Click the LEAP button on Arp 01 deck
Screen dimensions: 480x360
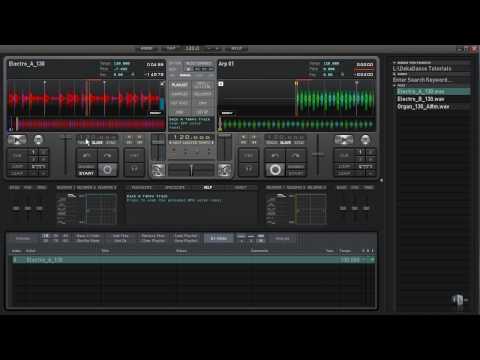pos(344,173)
